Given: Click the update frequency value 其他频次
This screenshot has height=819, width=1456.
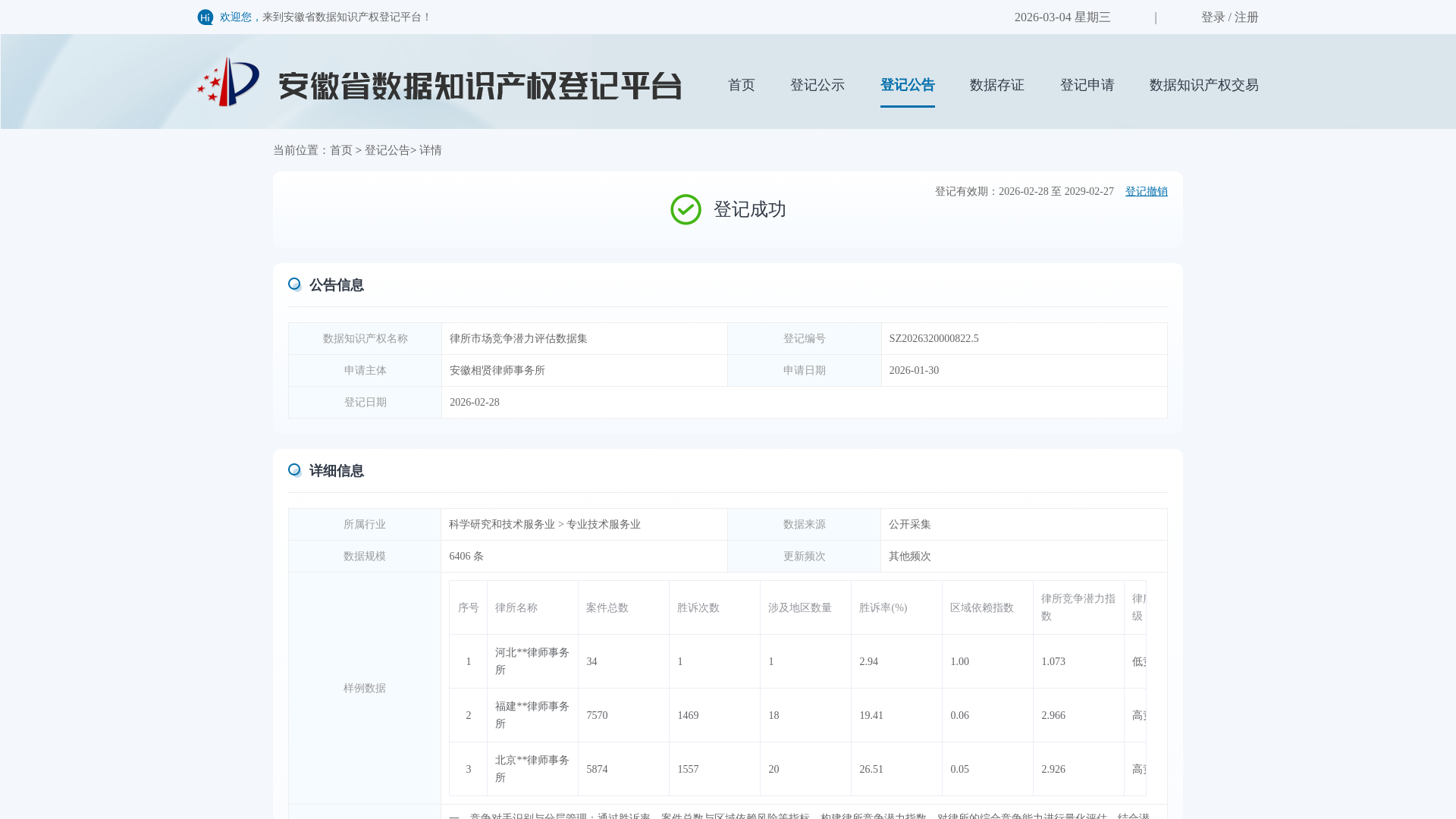Looking at the screenshot, I should (x=910, y=557).
